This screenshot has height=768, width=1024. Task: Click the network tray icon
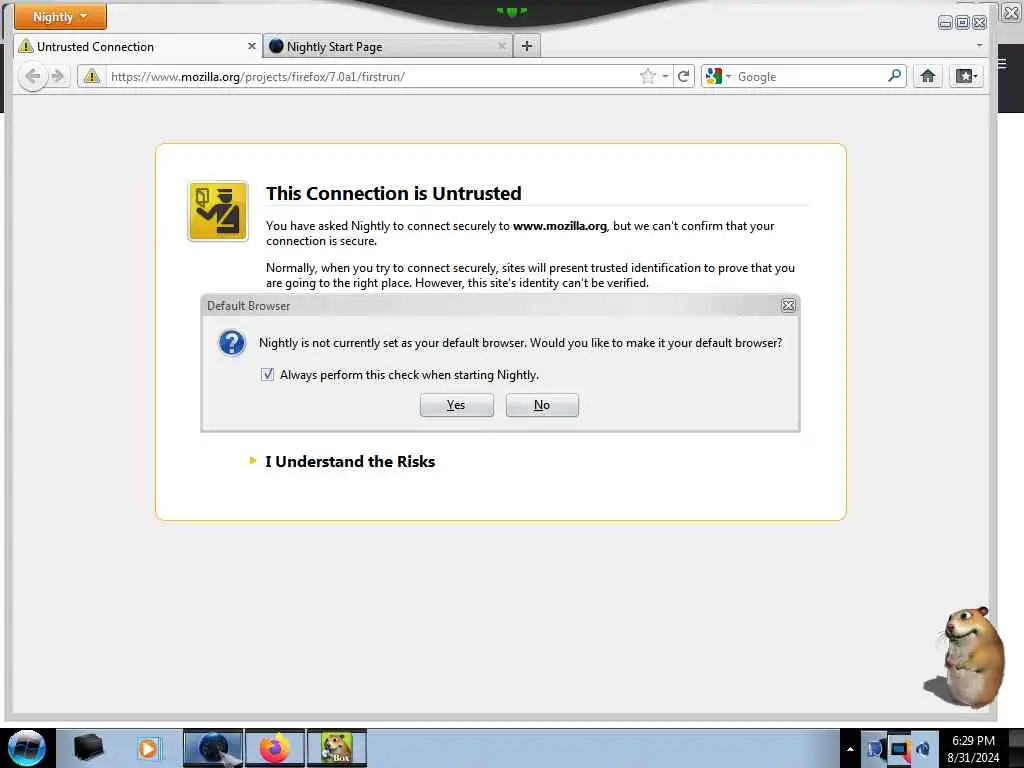(899, 749)
